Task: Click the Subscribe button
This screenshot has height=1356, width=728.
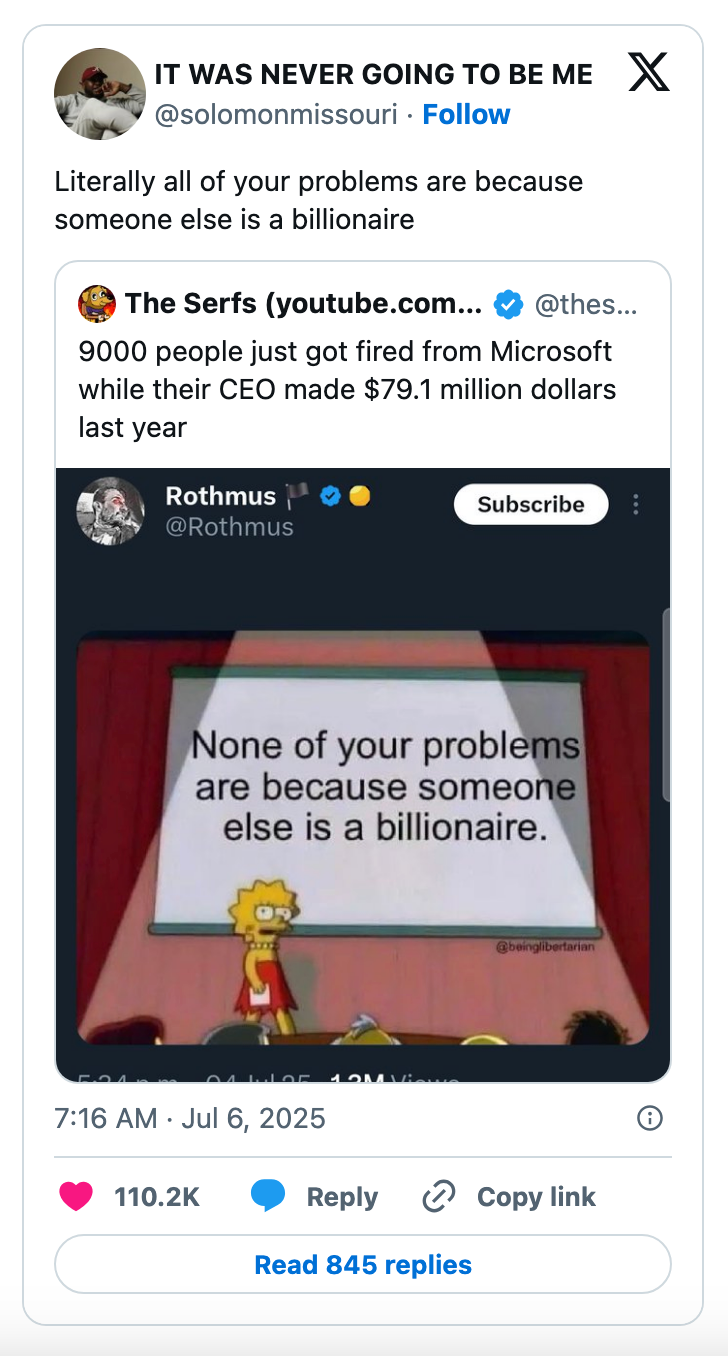Action: [530, 504]
